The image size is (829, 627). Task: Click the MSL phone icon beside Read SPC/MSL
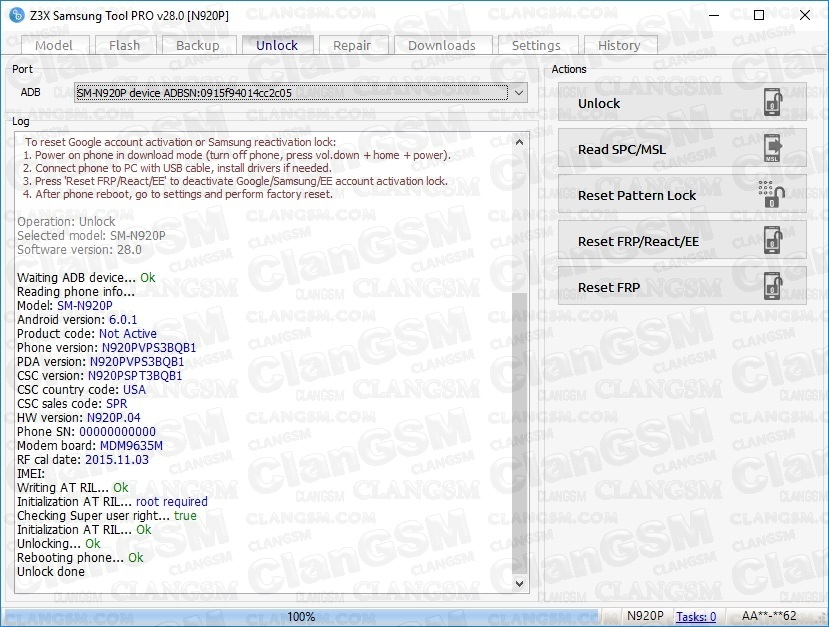[x=772, y=149]
